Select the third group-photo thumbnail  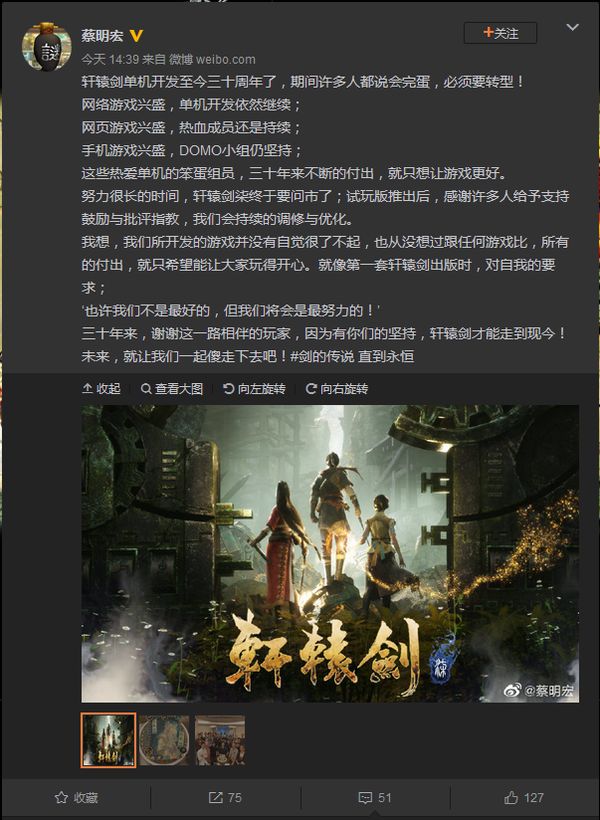coord(220,740)
